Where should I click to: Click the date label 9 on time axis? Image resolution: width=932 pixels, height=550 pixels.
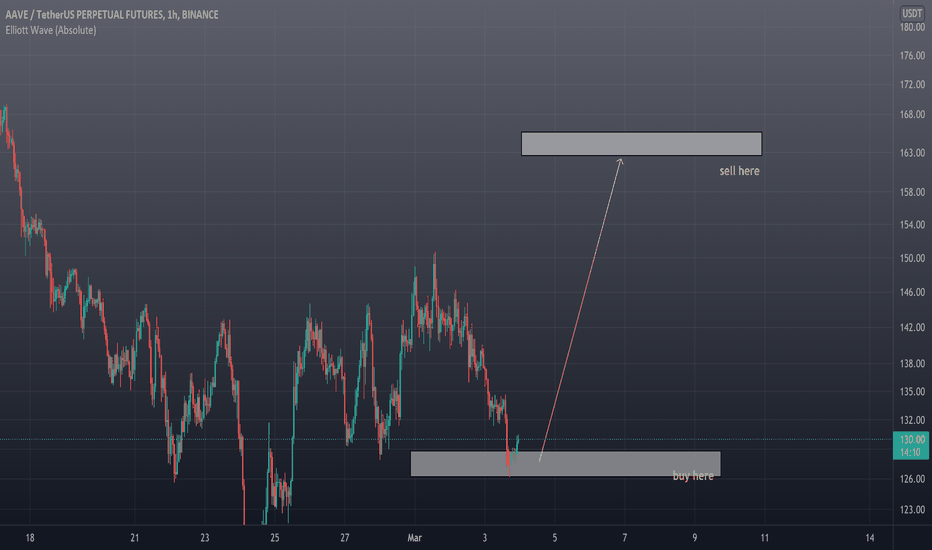pos(694,538)
